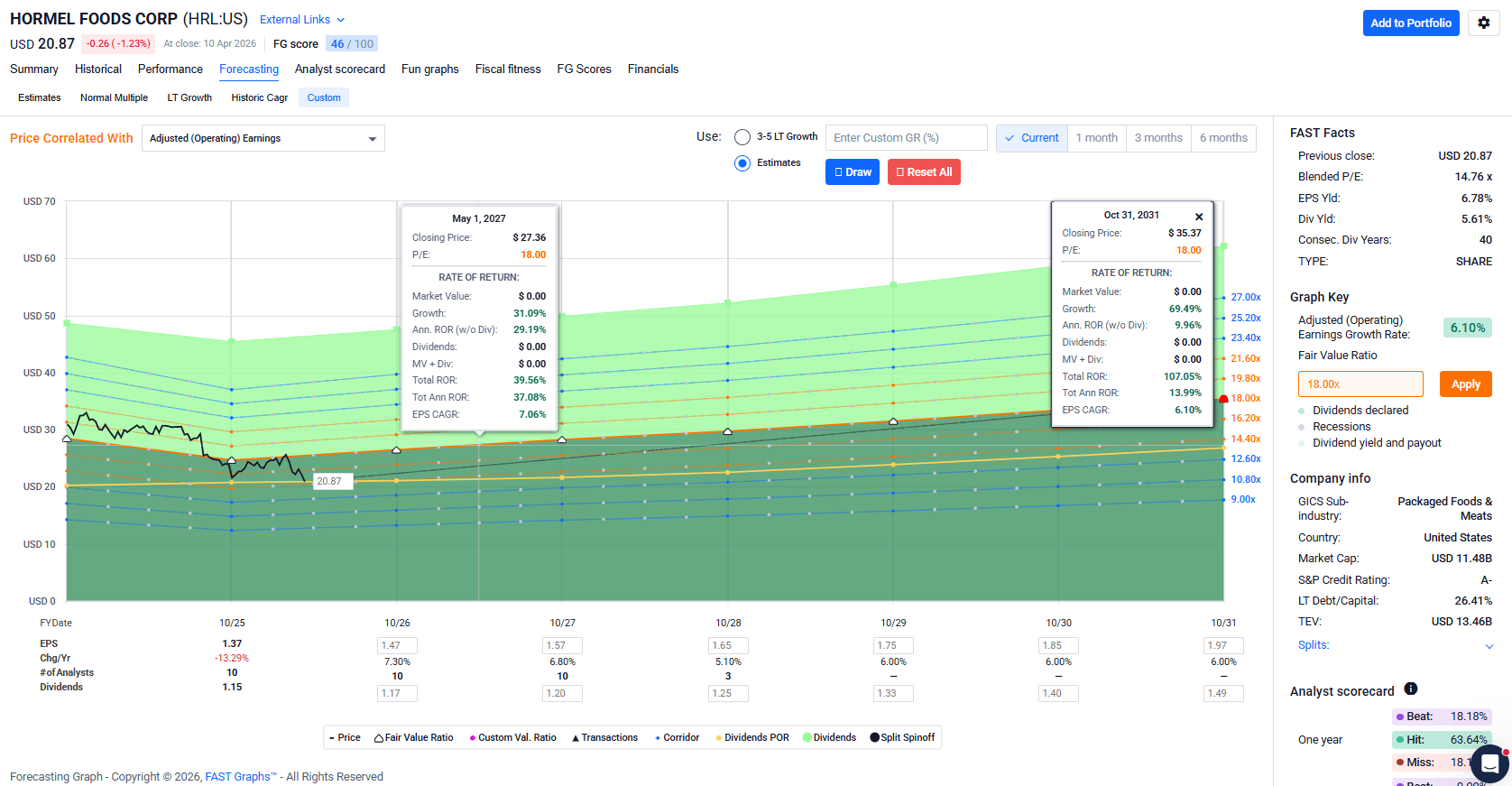Click the Add to Portfolio button

(x=1411, y=23)
